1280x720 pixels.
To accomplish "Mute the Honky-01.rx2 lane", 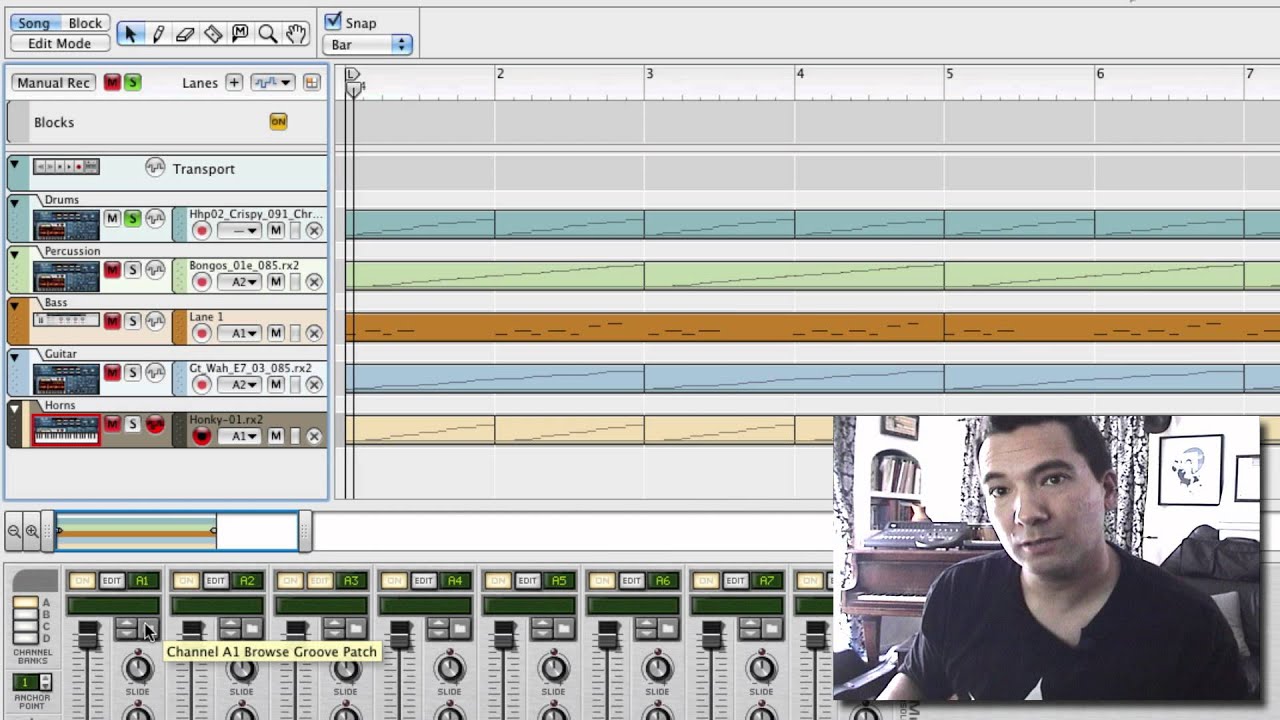I will click(276, 436).
